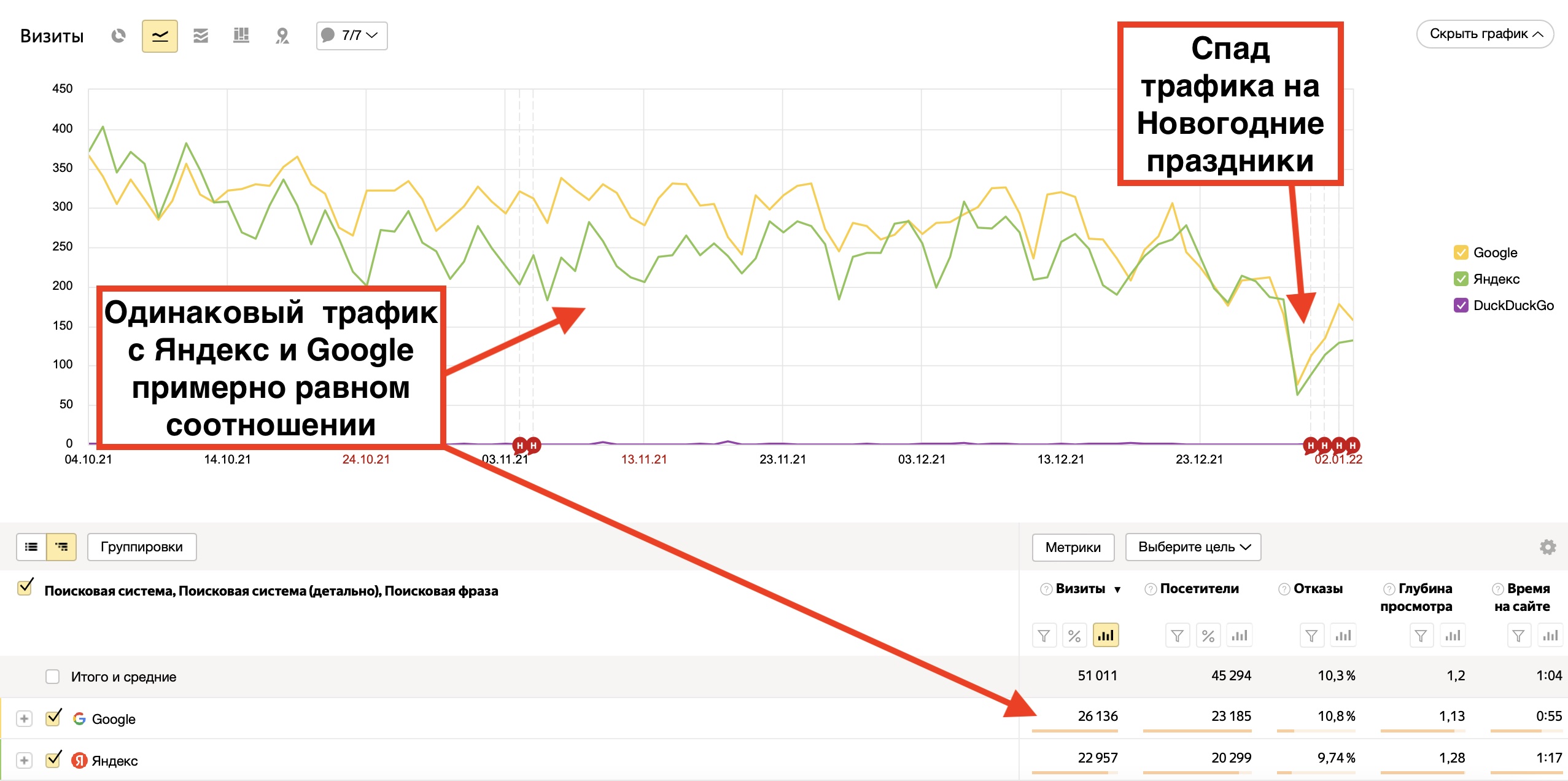1568x781 pixels.
Task: Switch table to tree view
Action: [x=61, y=546]
